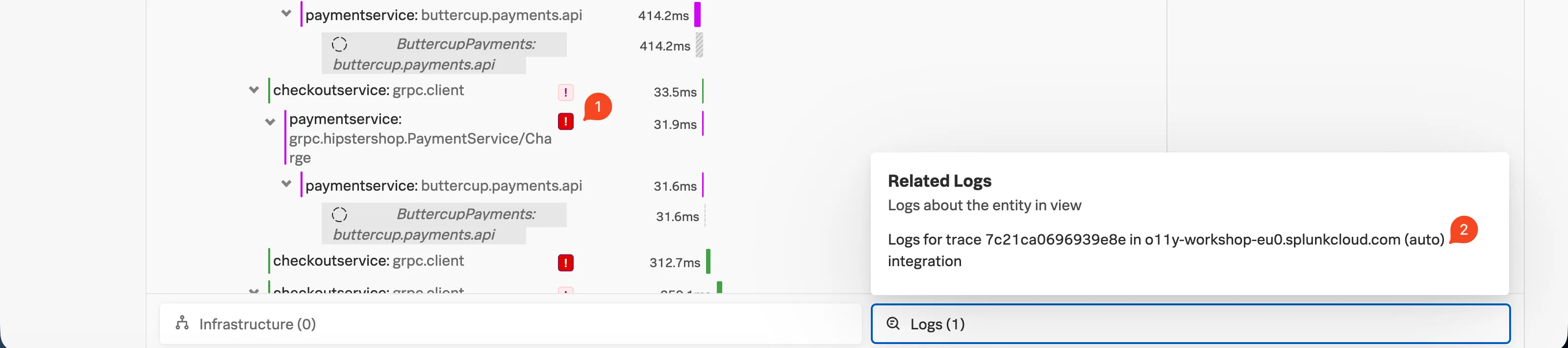Click the magenta timeline bar for the 414.2ms paymentservice span
Viewport: 1568px width, 348px height.
pyautogui.click(x=698, y=15)
